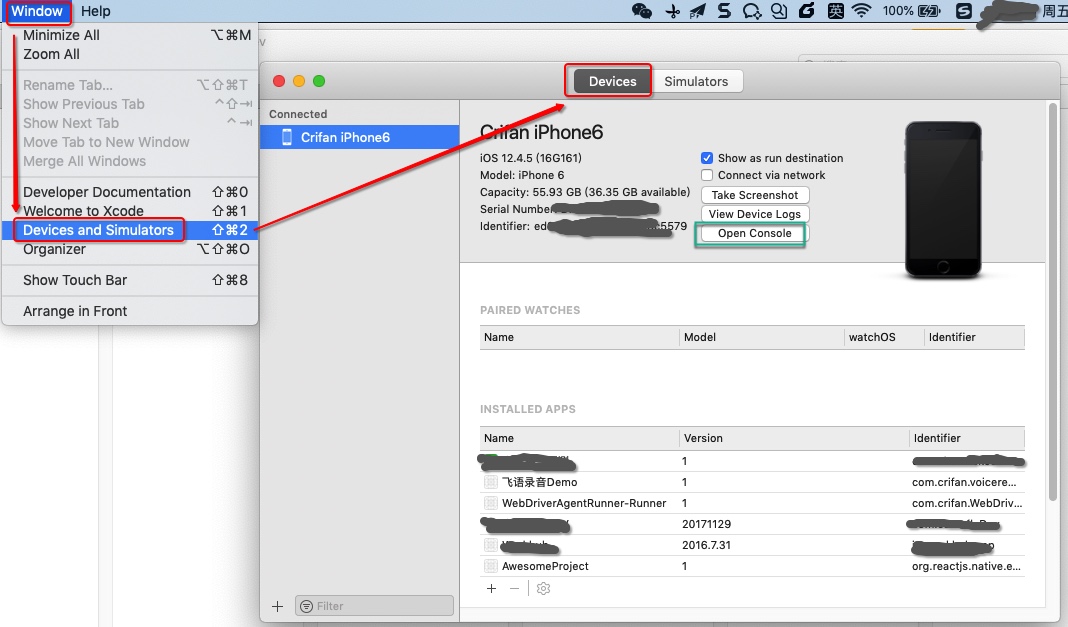Click the AwesomeProject app icon
The width and height of the screenshot is (1068, 627).
coord(490,566)
